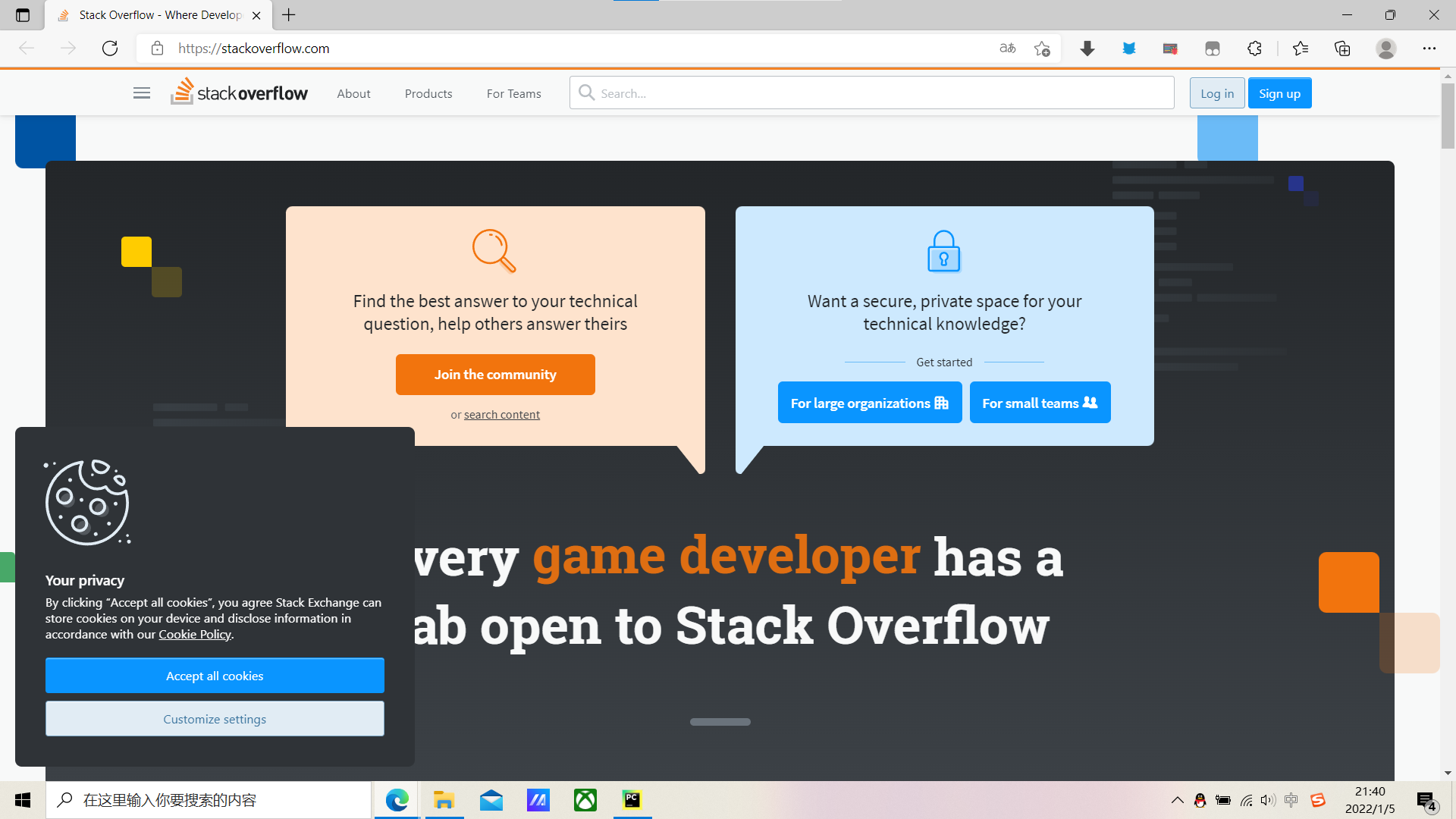The width and height of the screenshot is (1456, 819).
Task: Click the browser profile avatar
Action: tap(1386, 49)
